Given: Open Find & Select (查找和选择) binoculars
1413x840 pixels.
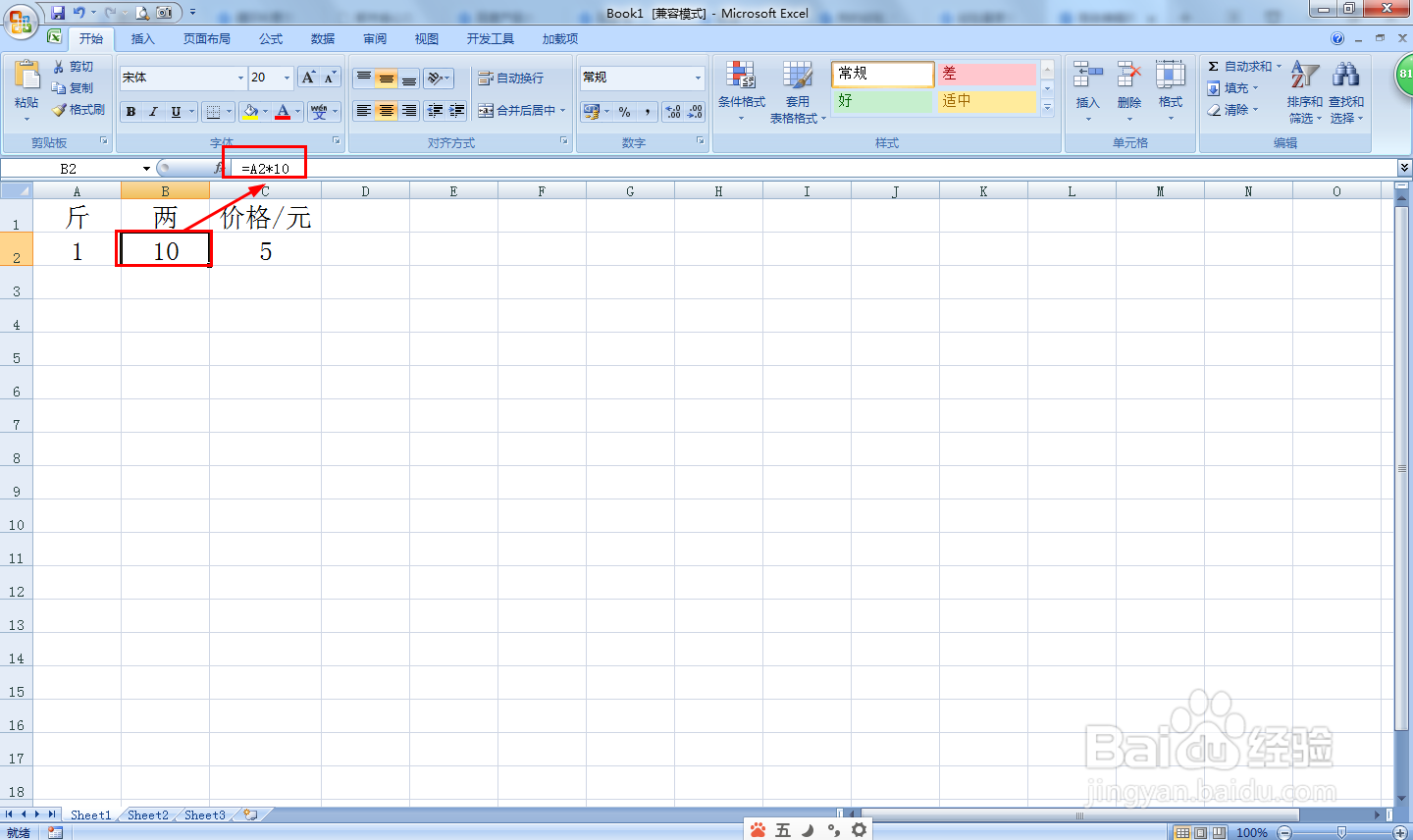Looking at the screenshot, I should (1346, 90).
